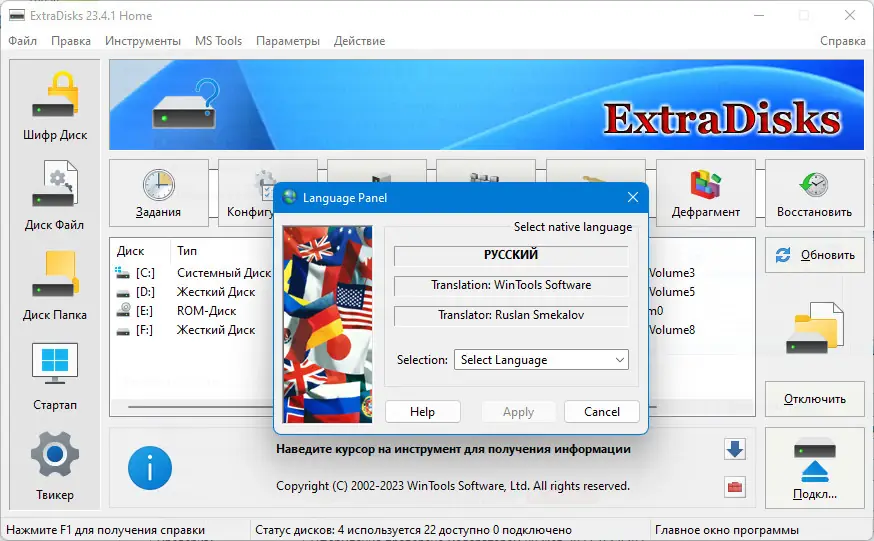Open the Дефрагмент tool

706,193
